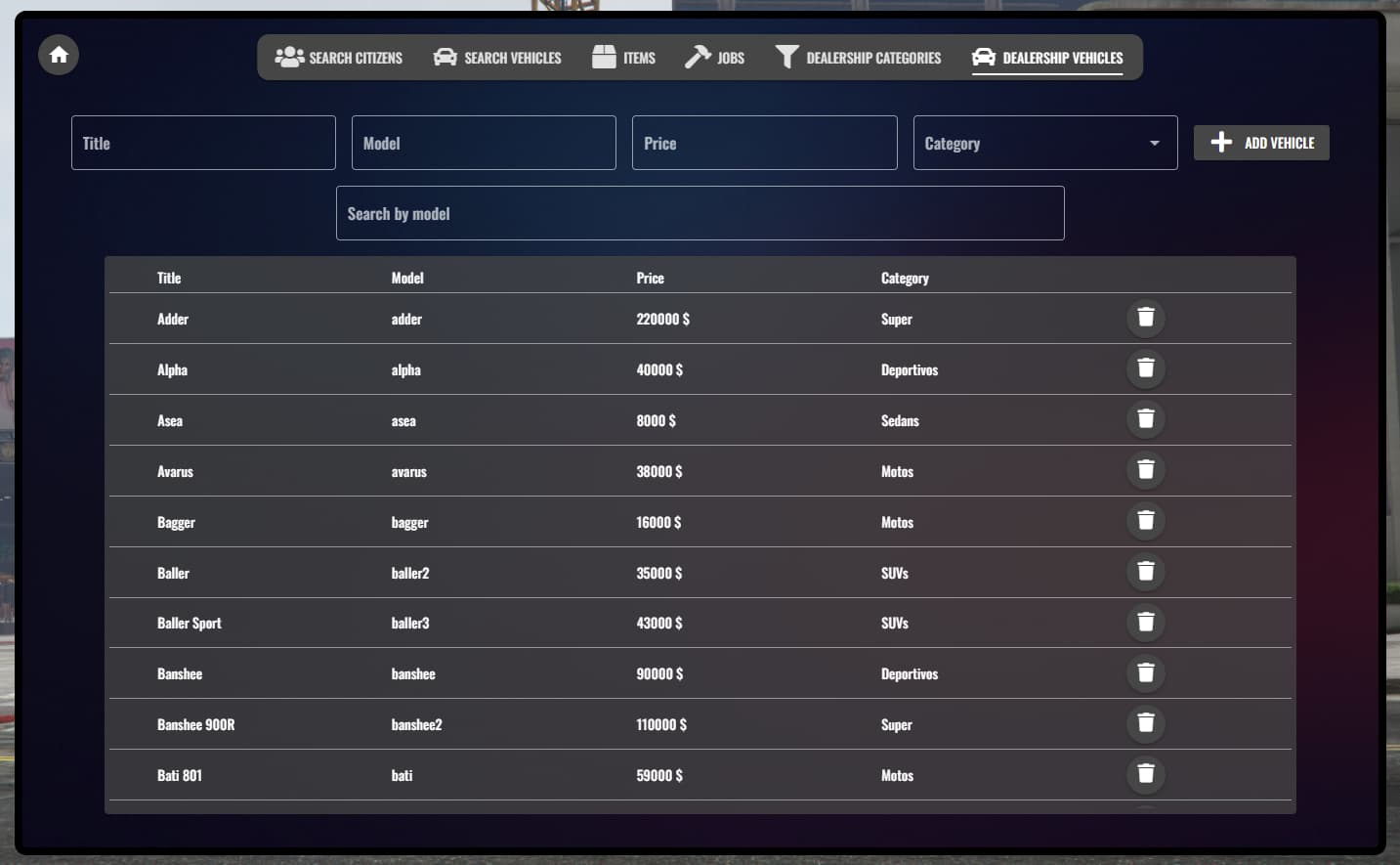Viewport: 1400px width, 865px height.
Task: Select the baller2 model cell
Action: [x=410, y=573]
